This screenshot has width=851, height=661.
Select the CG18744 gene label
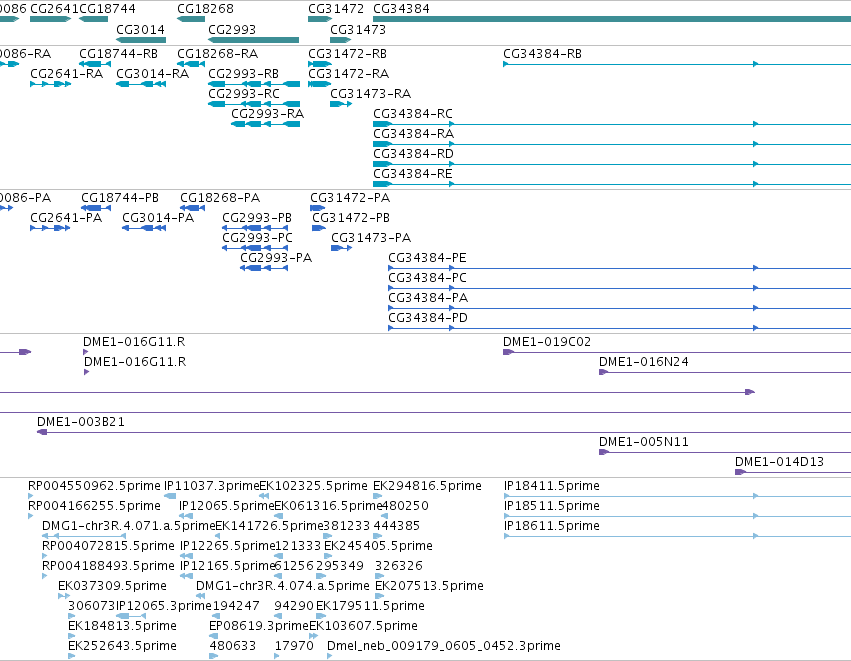pos(107,9)
